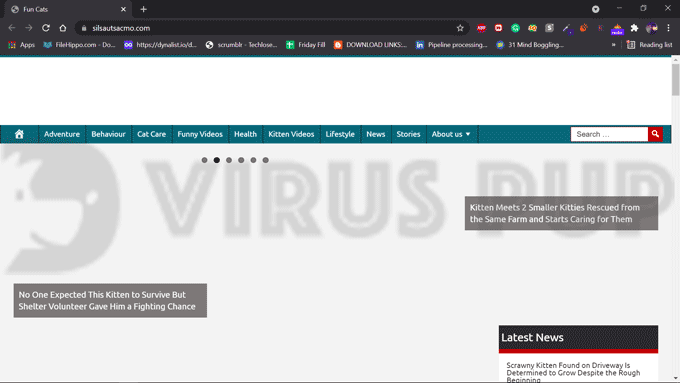This screenshot has width=680, height=383.
Task: Open the Apps bookmarks shortcut
Action: (x=22, y=45)
